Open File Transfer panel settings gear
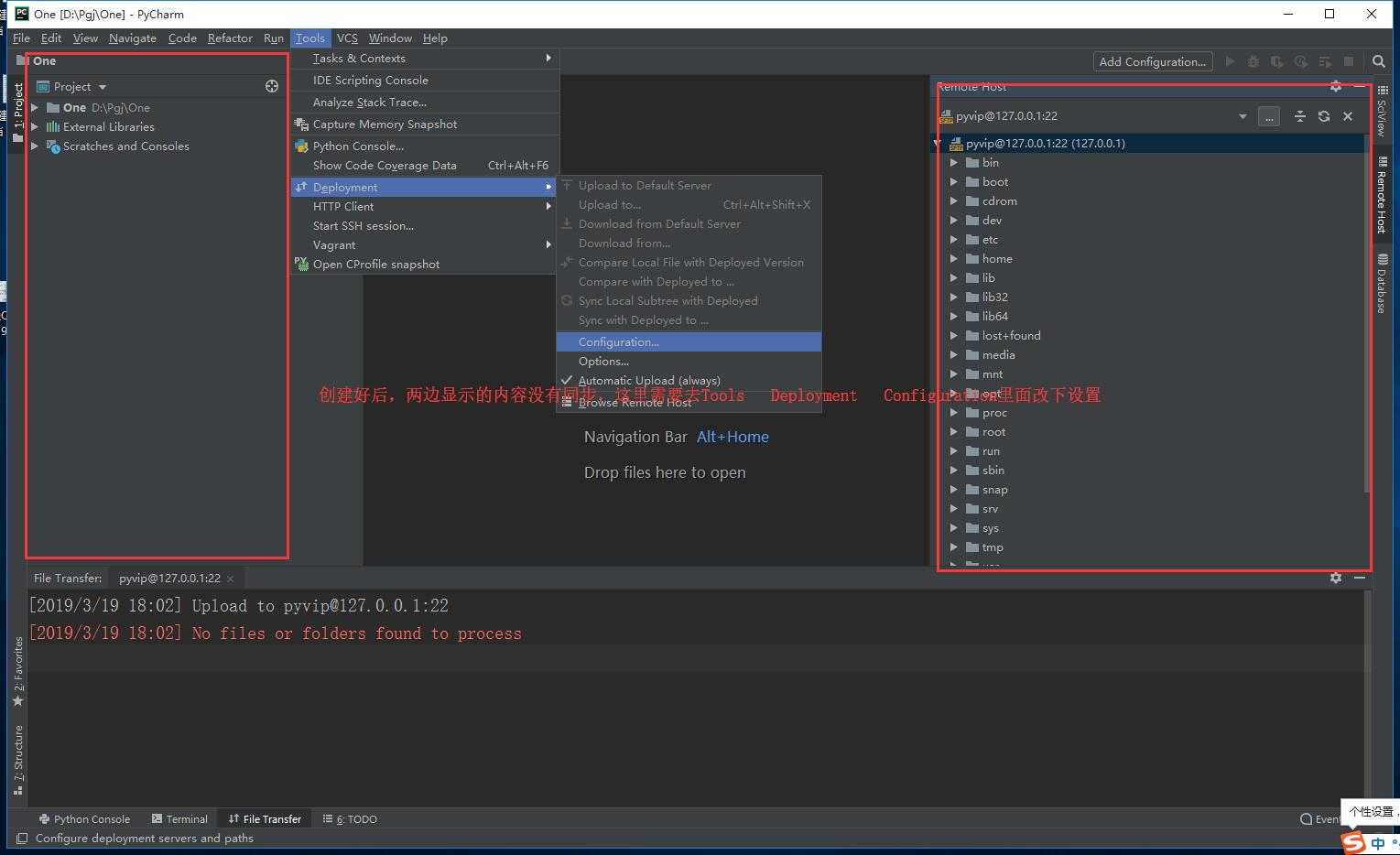This screenshot has width=1400, height=855. coord(1336,578)
